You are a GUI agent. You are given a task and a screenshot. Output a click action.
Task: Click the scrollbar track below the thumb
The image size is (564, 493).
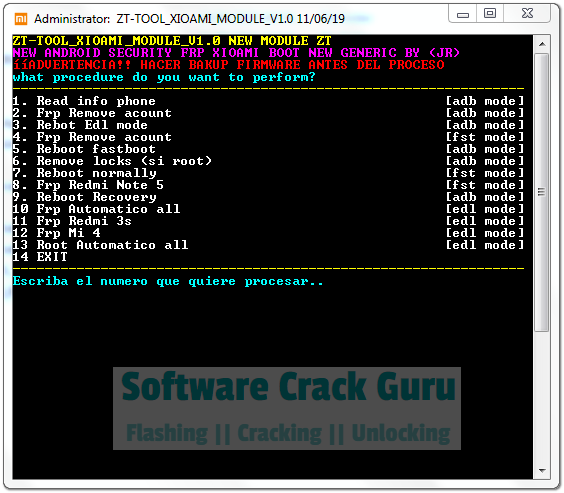[542, 396]
